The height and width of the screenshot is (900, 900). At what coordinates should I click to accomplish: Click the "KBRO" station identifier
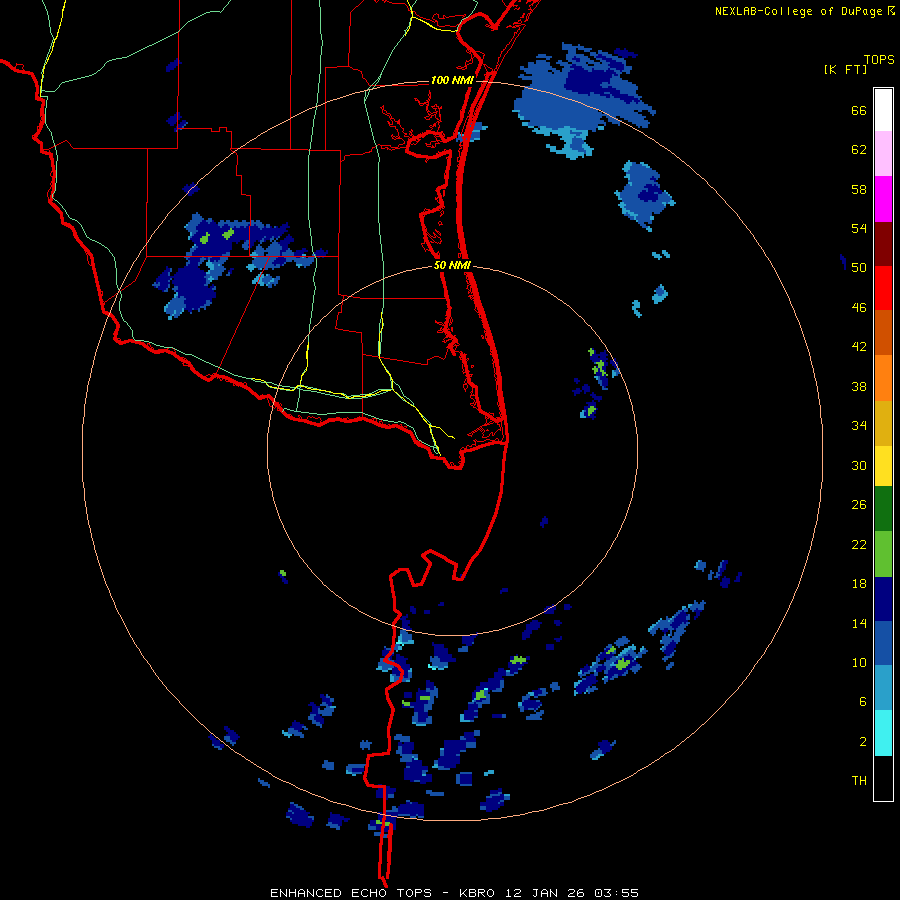point(479,893)
